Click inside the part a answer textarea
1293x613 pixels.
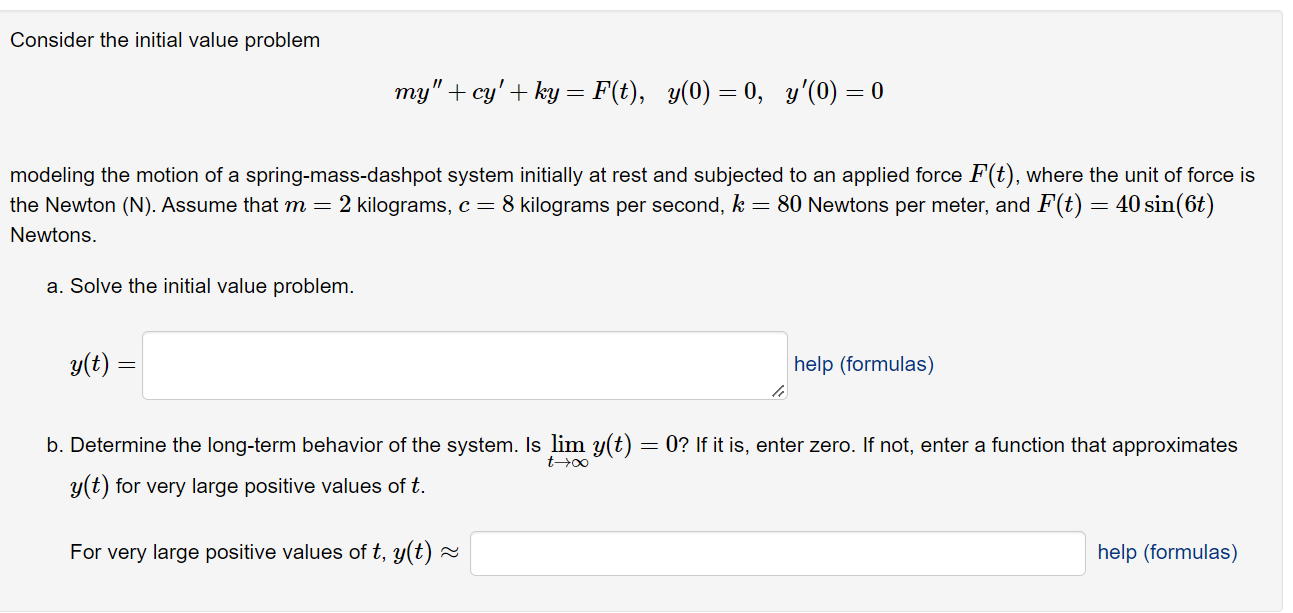tap(463, 364)
